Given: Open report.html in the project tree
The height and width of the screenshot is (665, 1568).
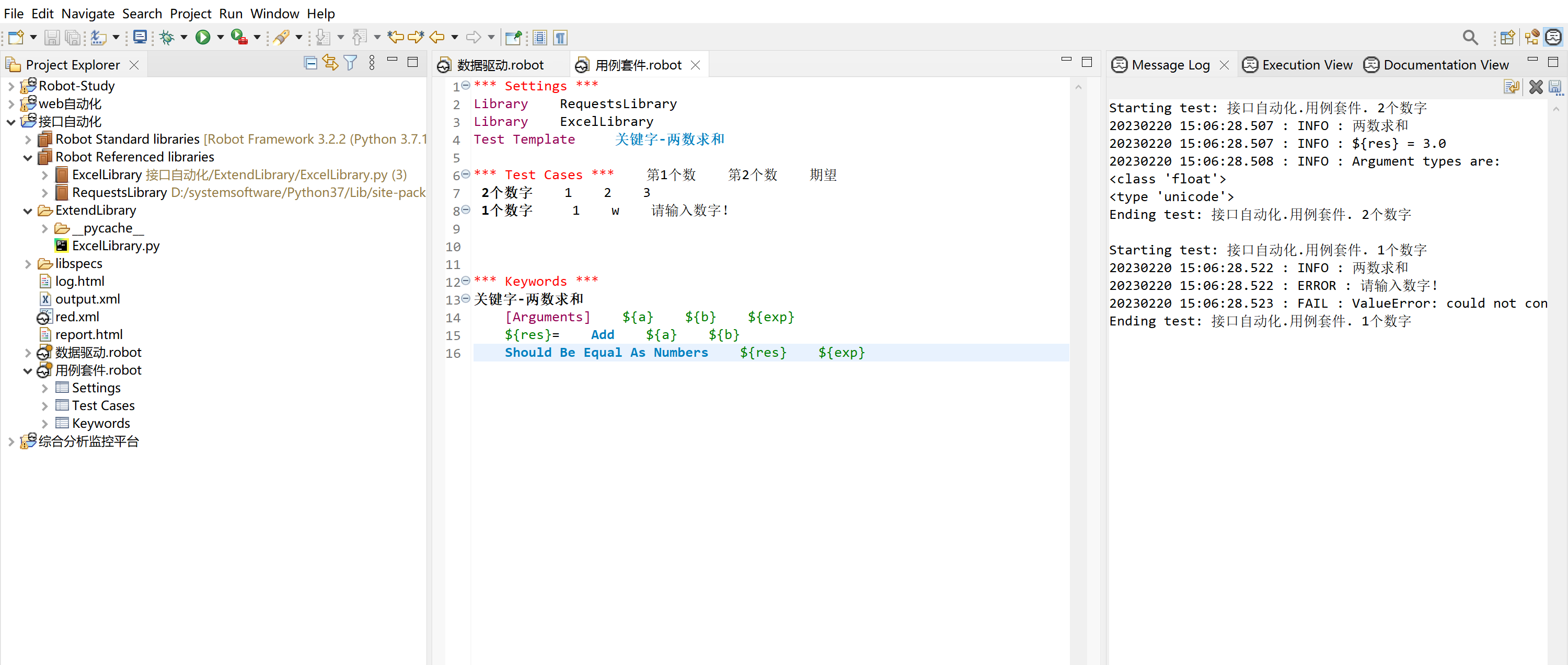Looking at the screenshot, I should [89, 335].
